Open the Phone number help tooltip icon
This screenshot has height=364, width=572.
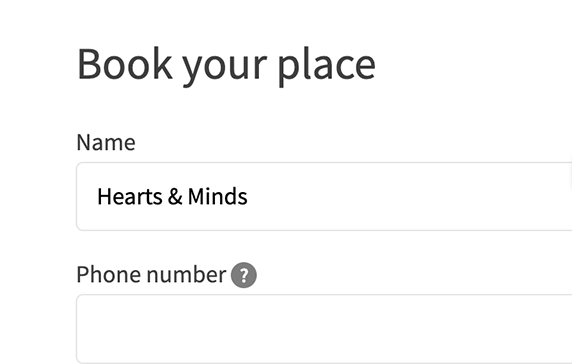click(x=244, y=275)
